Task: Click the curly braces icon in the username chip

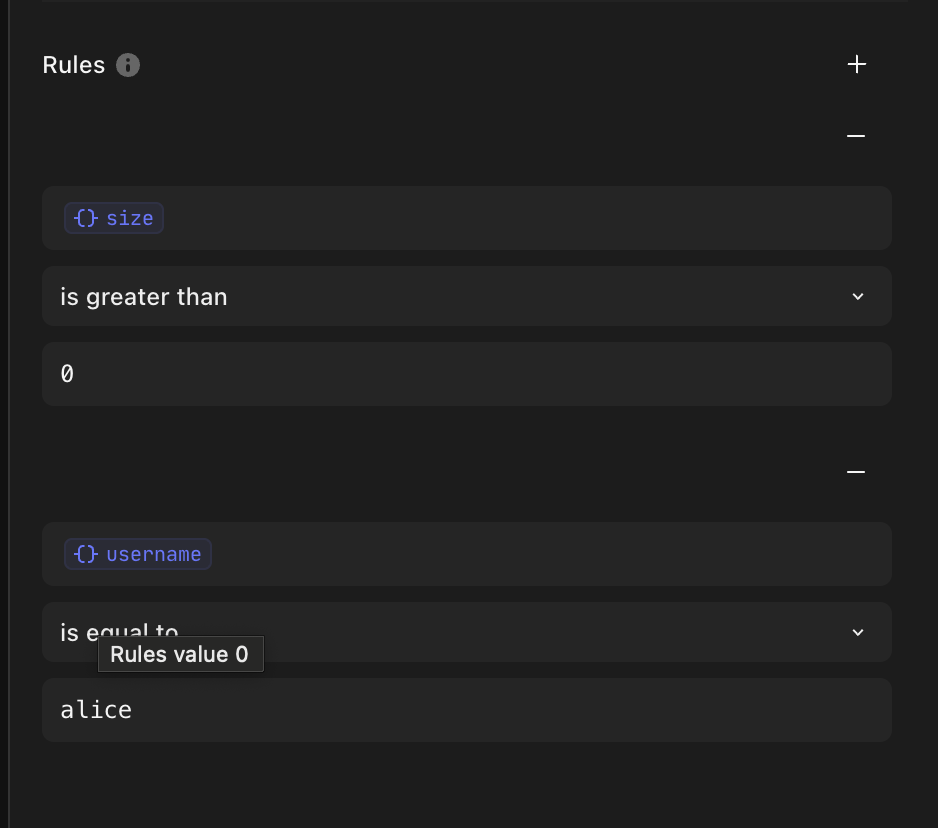Action: point(86,554)
